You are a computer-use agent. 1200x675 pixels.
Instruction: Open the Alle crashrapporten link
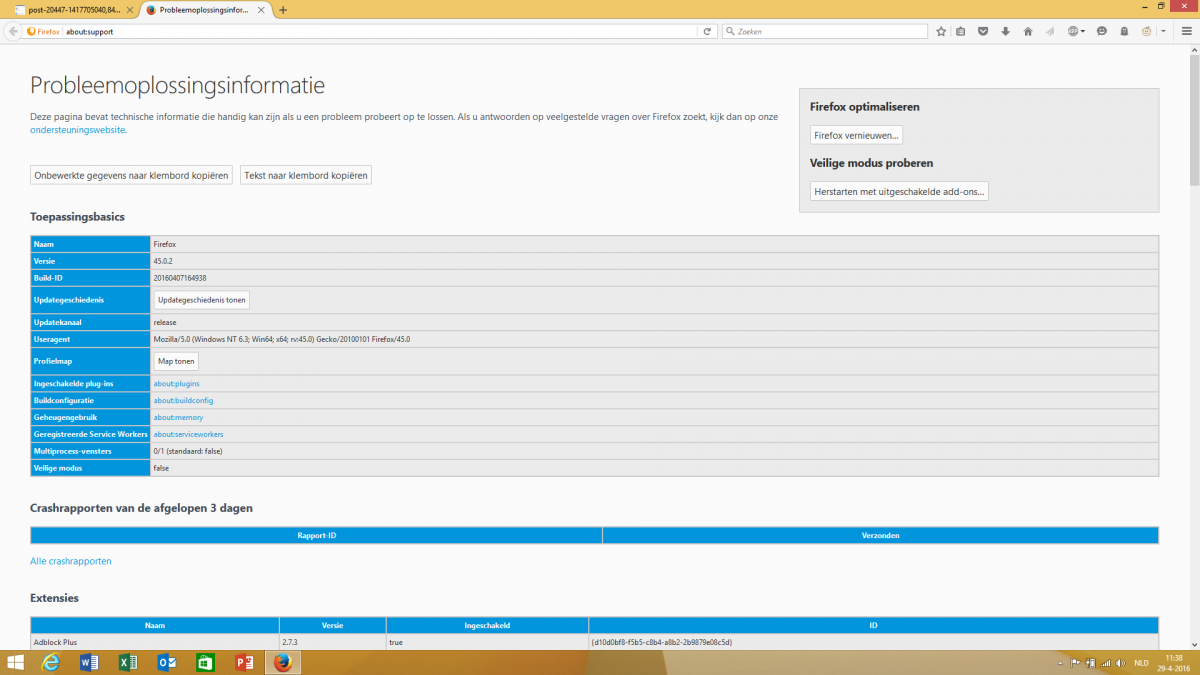[x=71, y=561]
